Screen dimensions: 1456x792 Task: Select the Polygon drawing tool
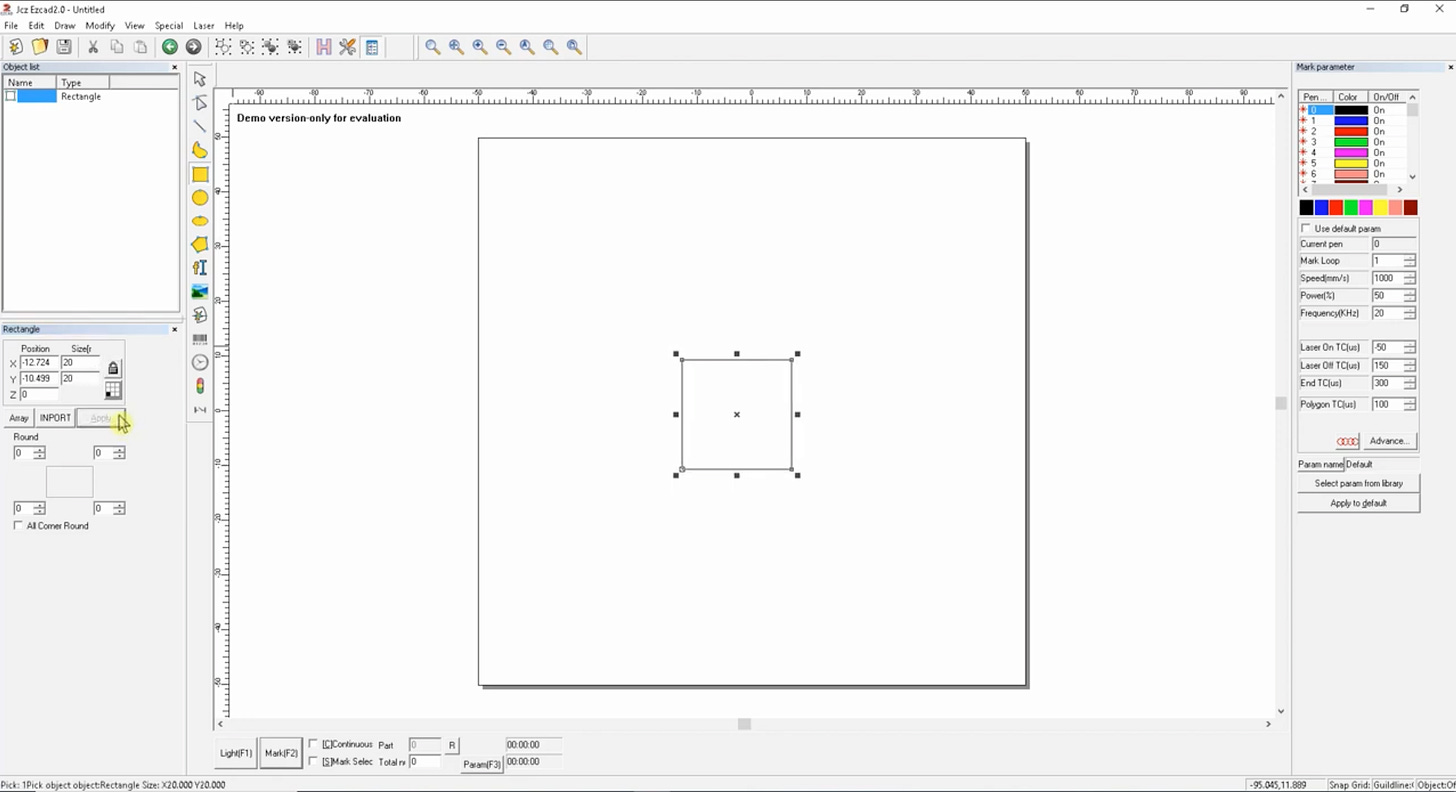point(199,244)
